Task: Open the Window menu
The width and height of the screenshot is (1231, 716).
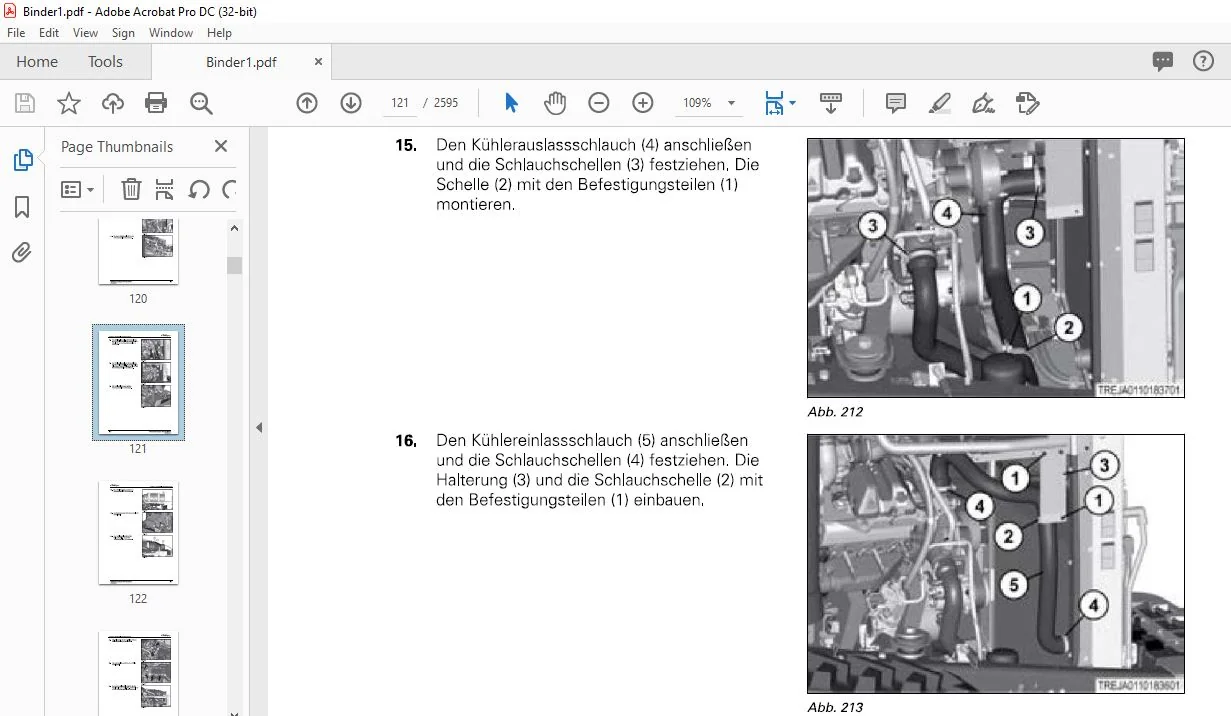Action: (171, 33)
